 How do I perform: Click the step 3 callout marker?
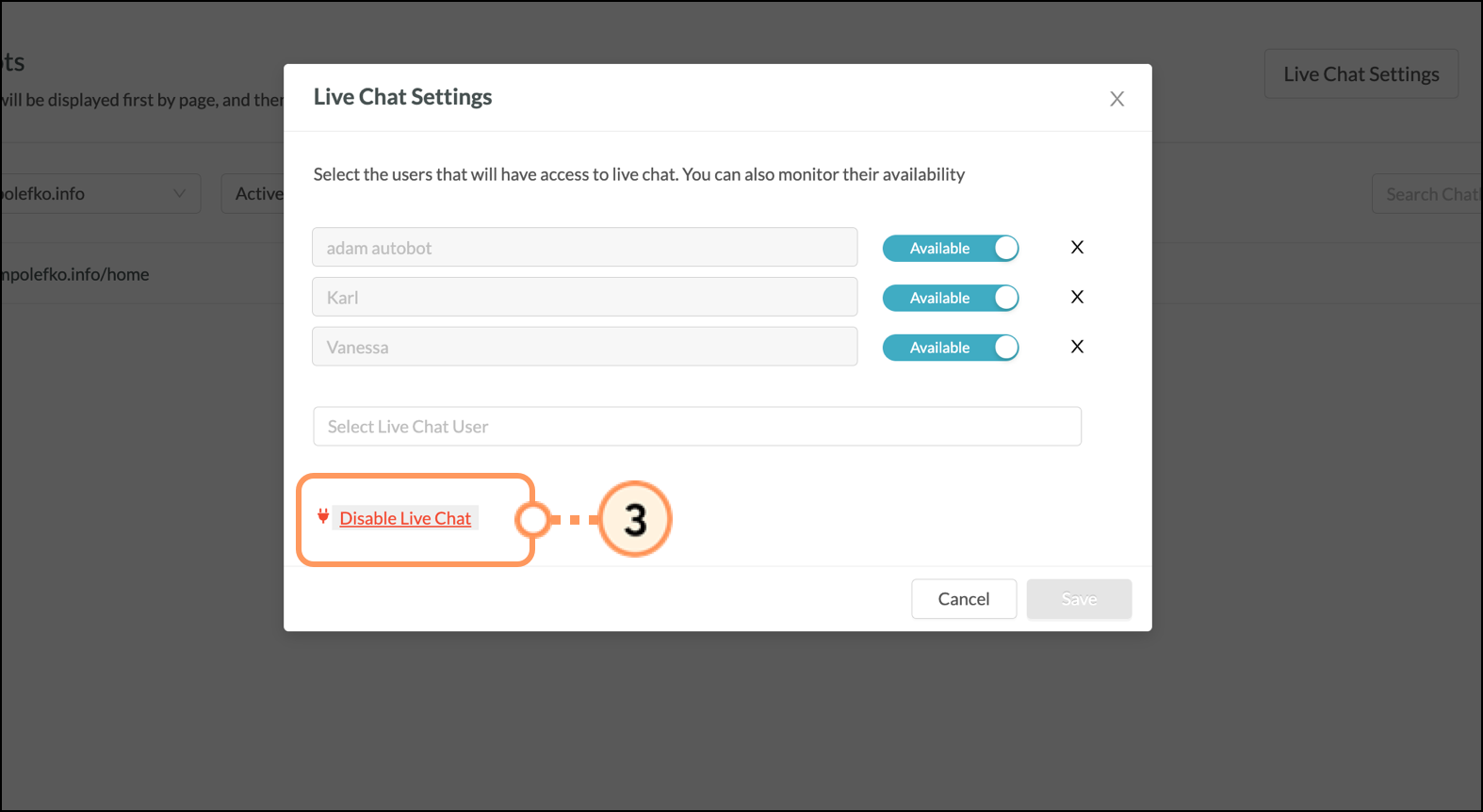pyautogui.click(x=635, y=519)
